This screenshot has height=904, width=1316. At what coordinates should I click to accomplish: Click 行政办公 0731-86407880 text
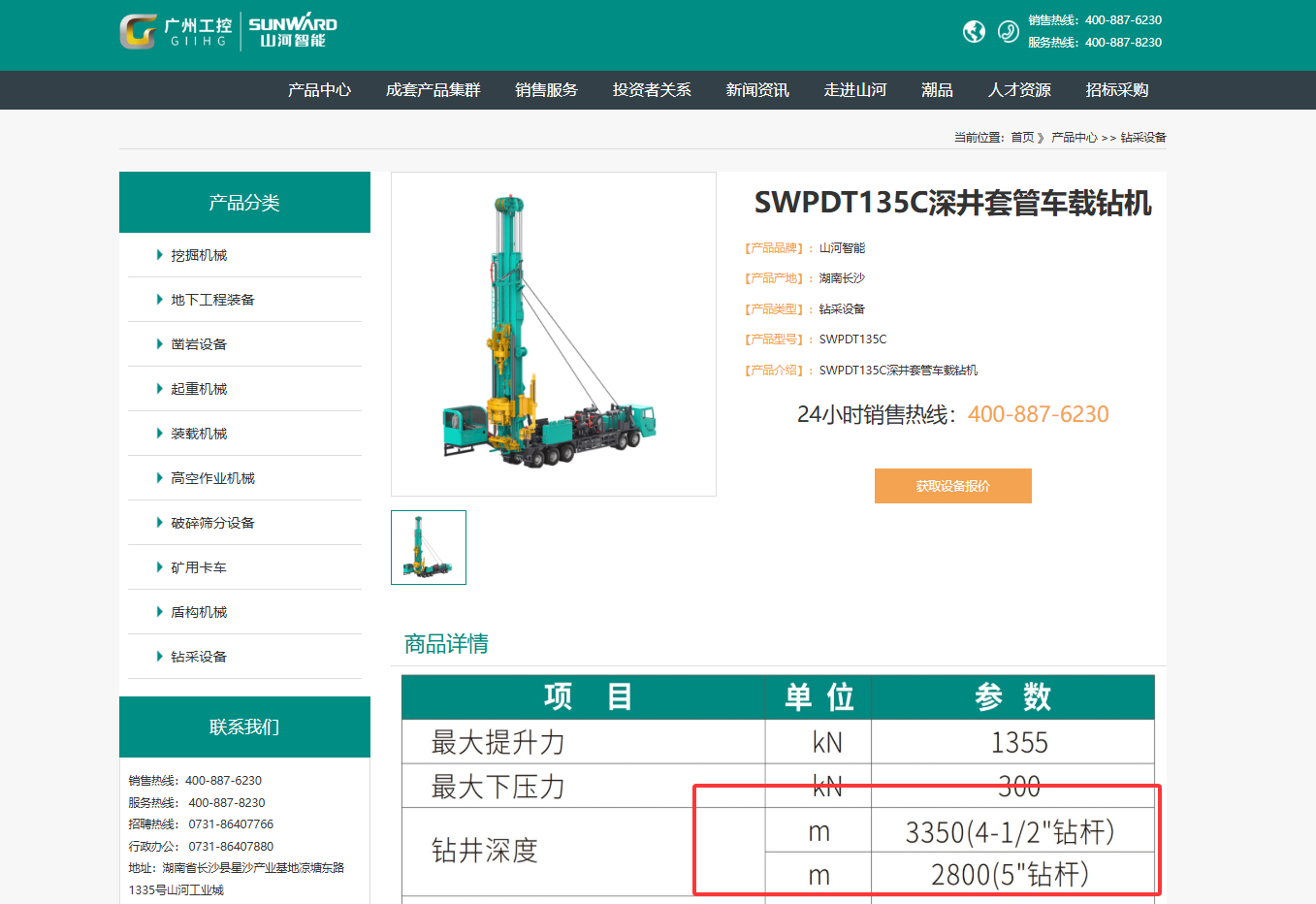point(201,847)
